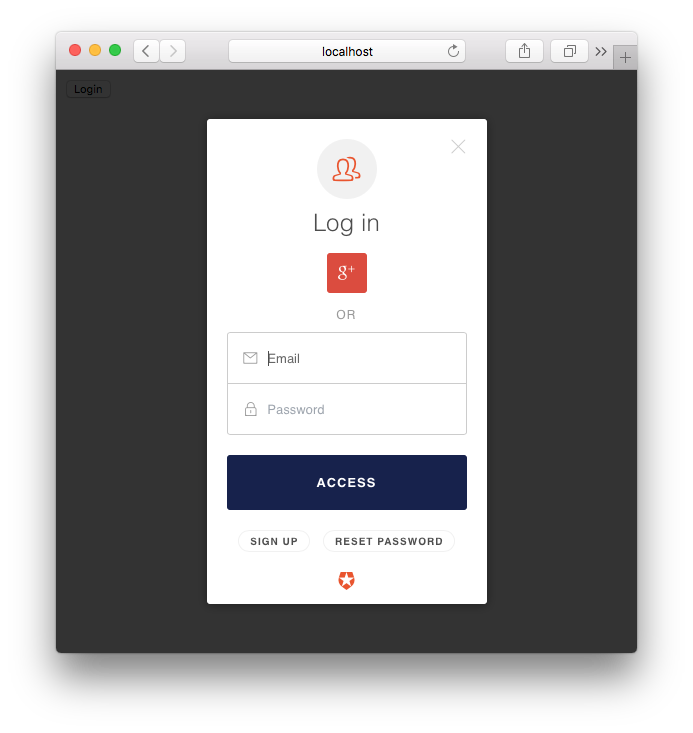Close the Log in dialog

click(x=458, y=147)
